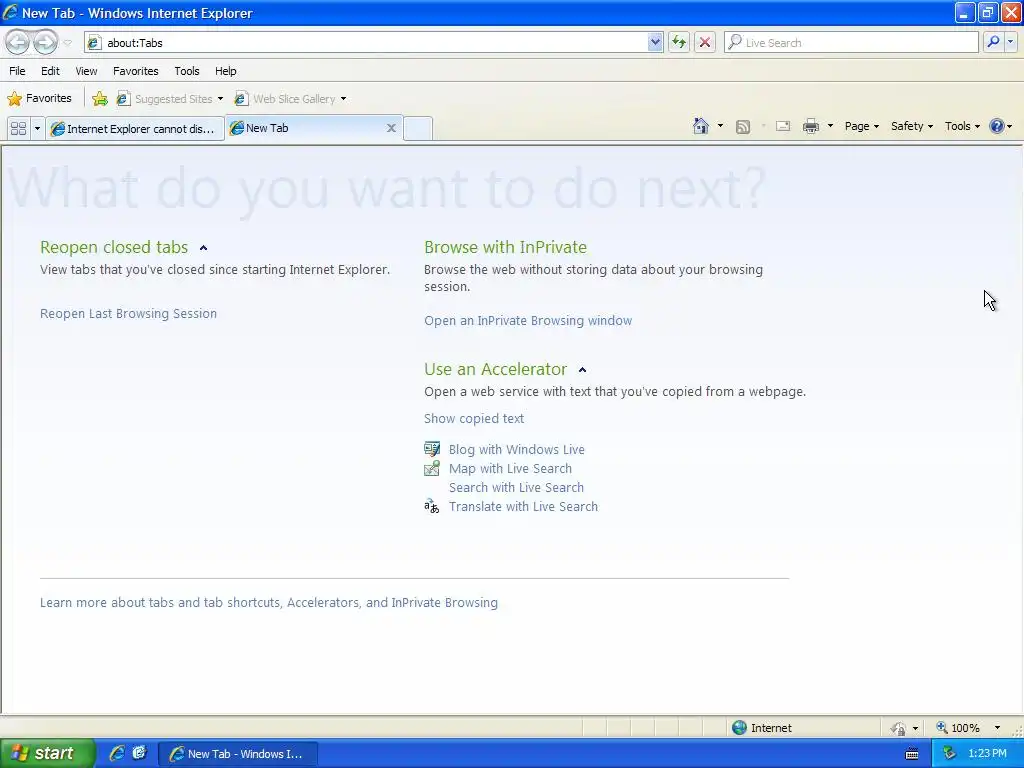Open Web Slice Gallery dropdown
Viewport: 1024px width, 768px height.
(x=291, y=99)
